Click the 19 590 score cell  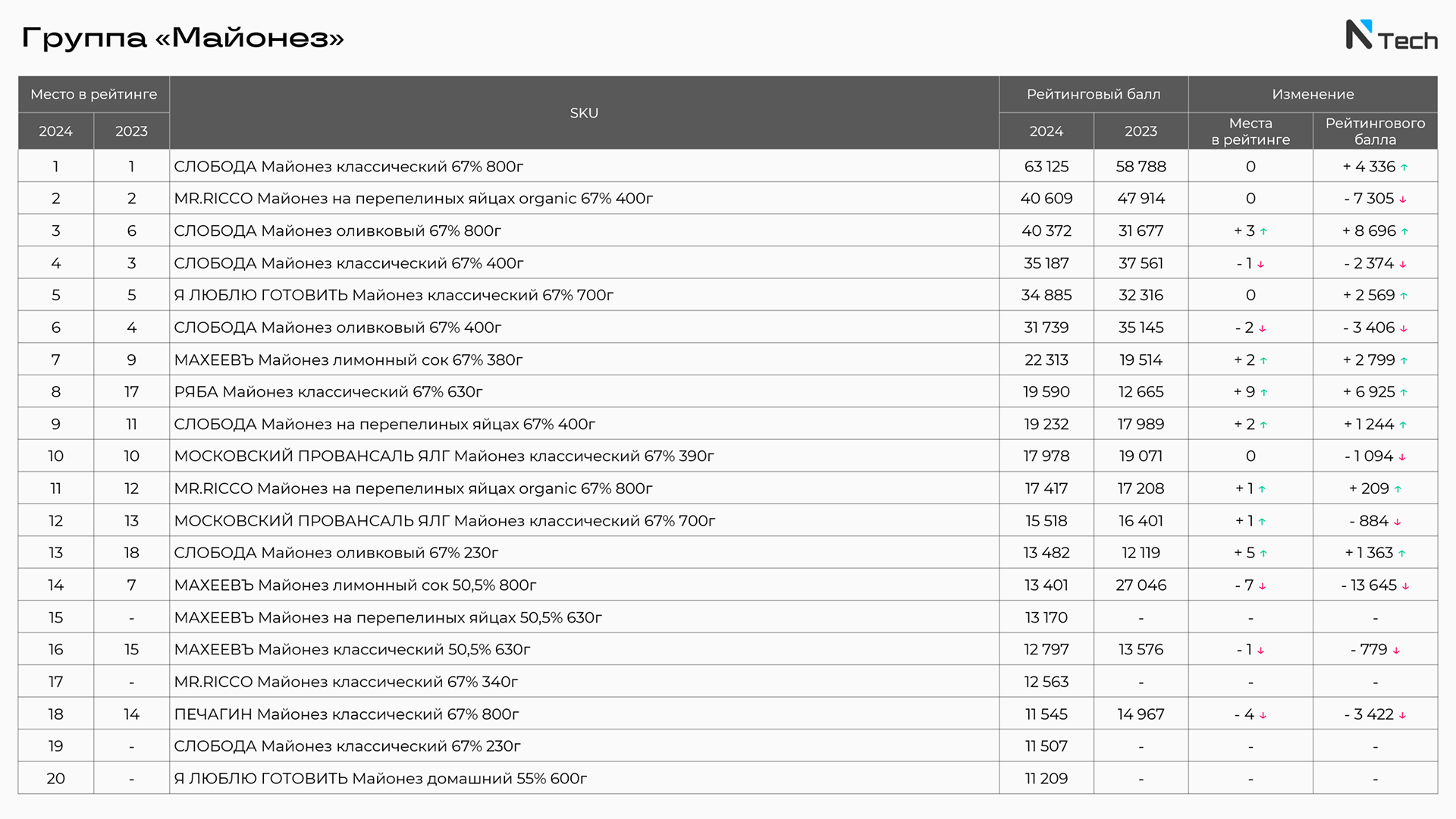1046,391
